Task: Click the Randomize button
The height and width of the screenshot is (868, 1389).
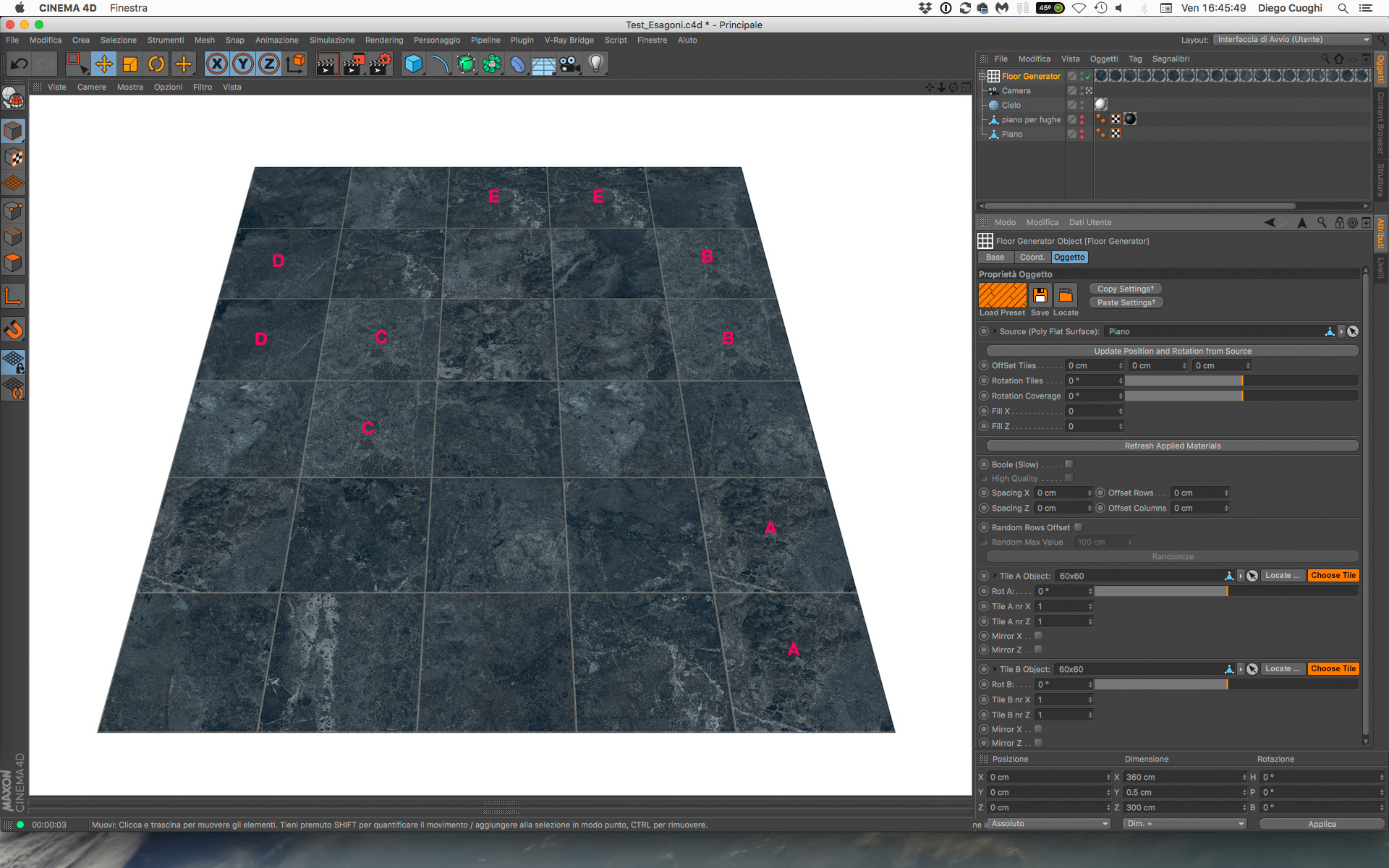Action: coord(1171,556)
